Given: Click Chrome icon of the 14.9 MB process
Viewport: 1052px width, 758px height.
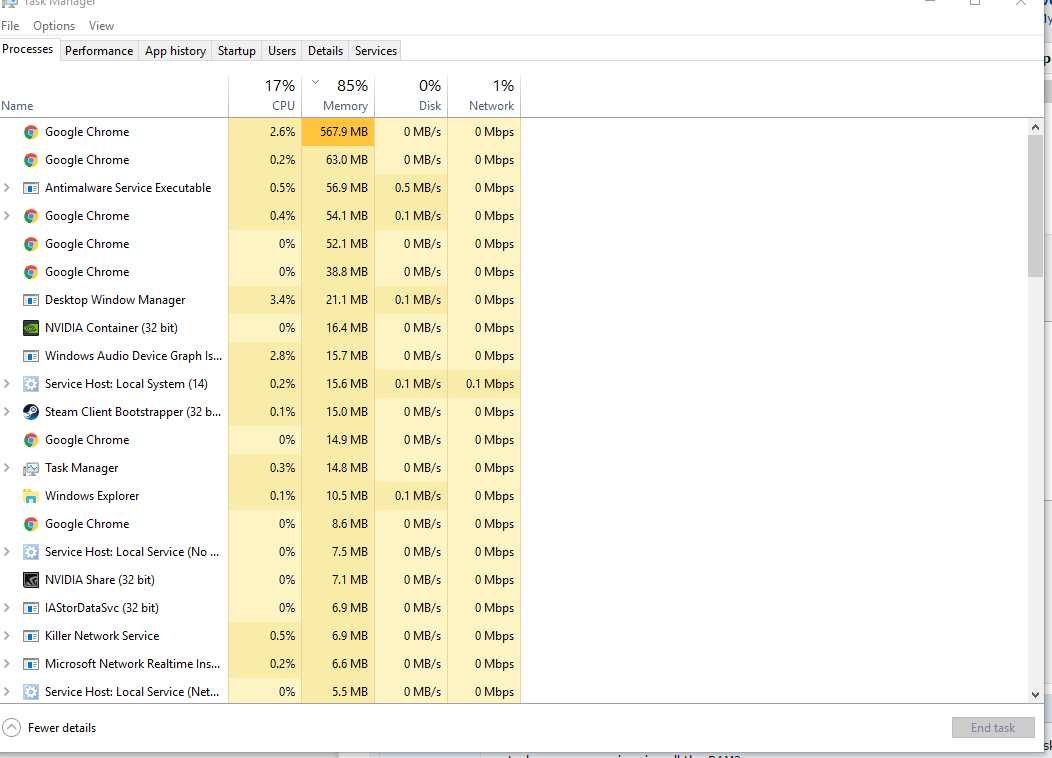Looking at the screenshot, I should click(31, 440).
